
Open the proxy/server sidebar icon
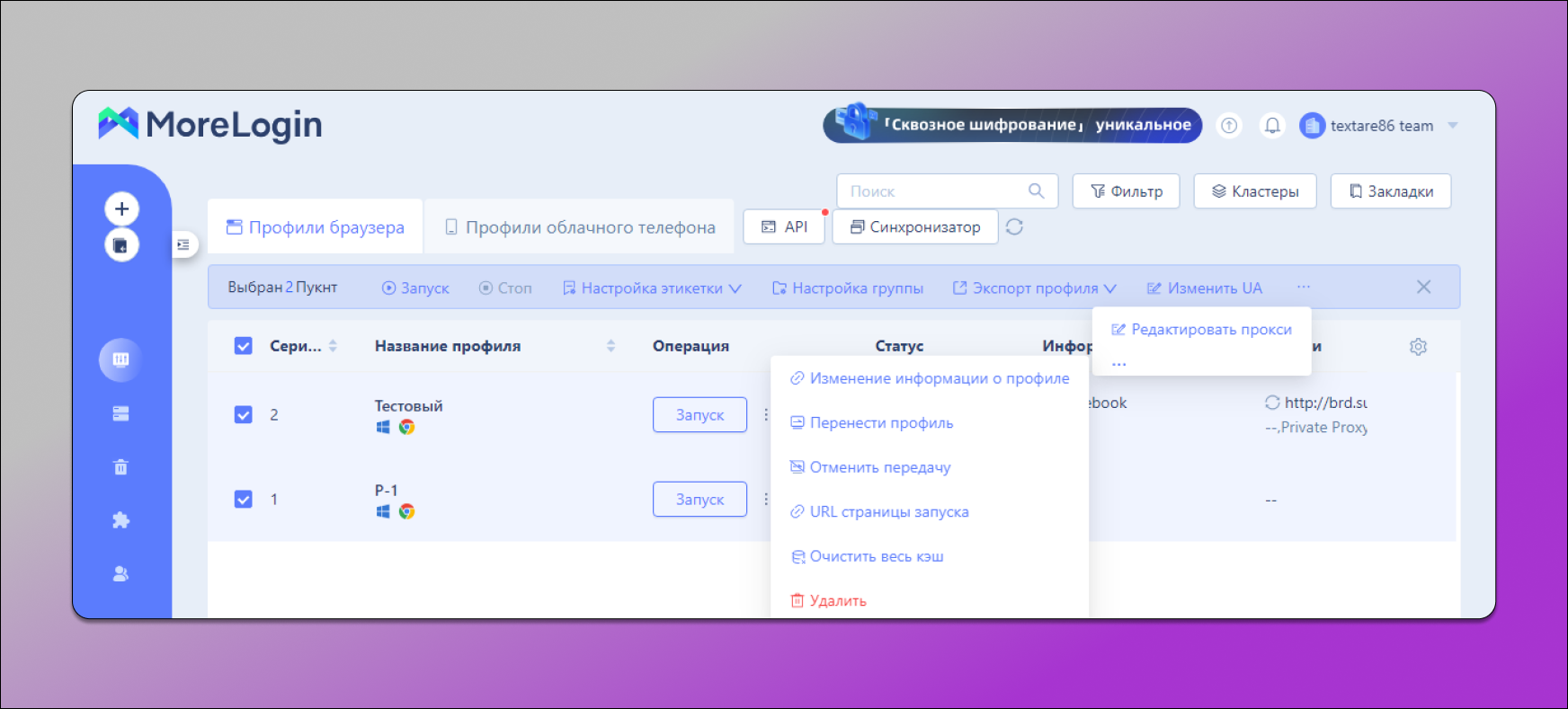click(x=120, y=413)
